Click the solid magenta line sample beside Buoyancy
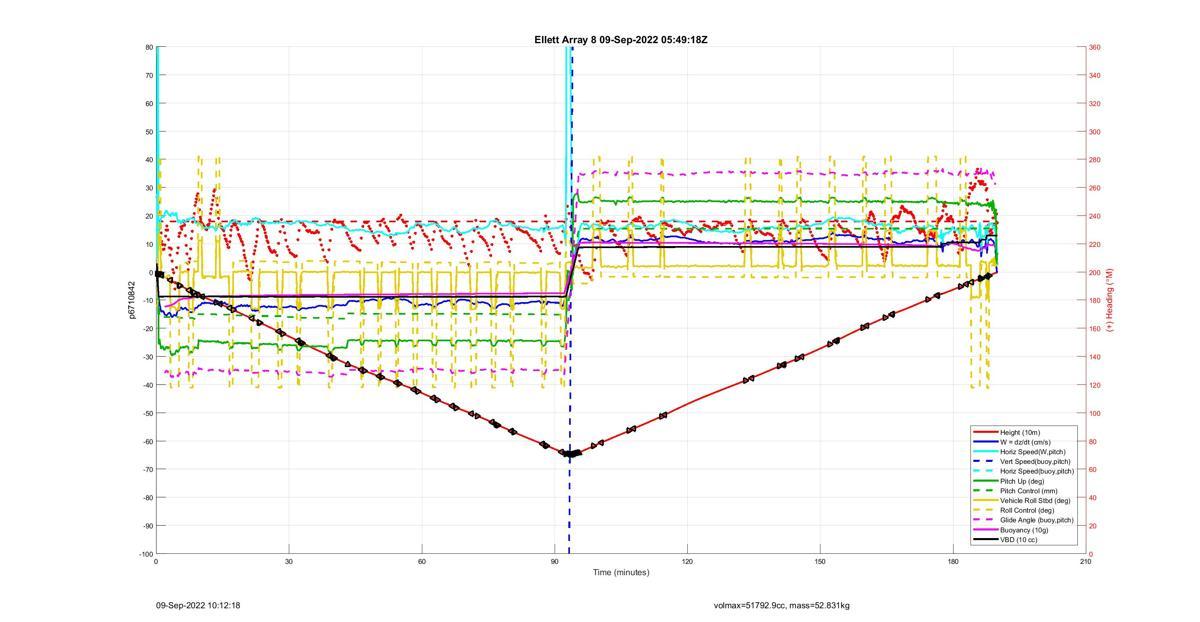The width and height of the screenshot is (1200, 622). click(984, 530)
